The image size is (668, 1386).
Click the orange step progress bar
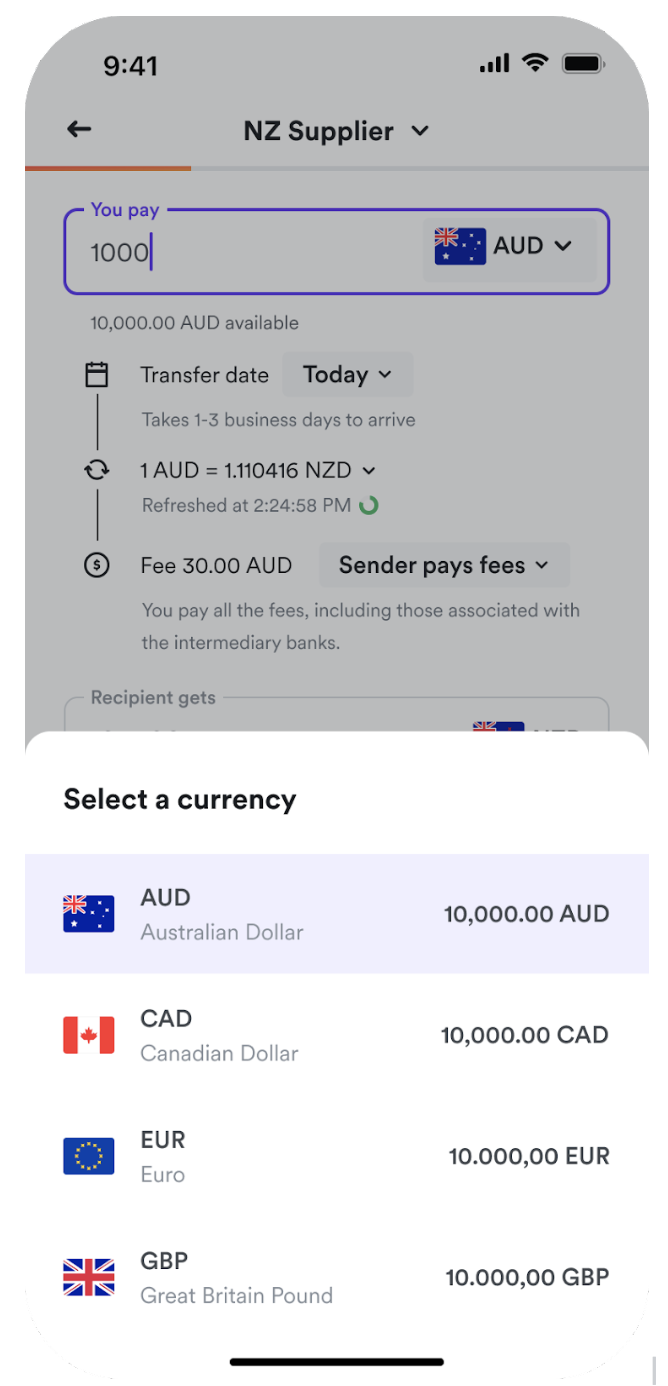pyautogui.click(x=108, y=168)
